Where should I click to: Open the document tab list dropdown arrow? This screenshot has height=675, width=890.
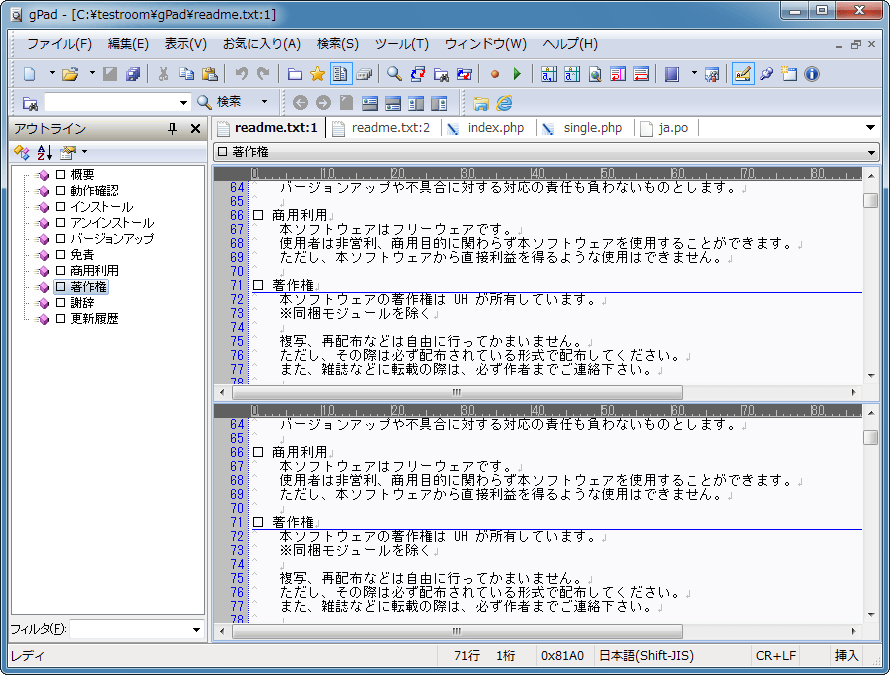click(x=870, y=128)
